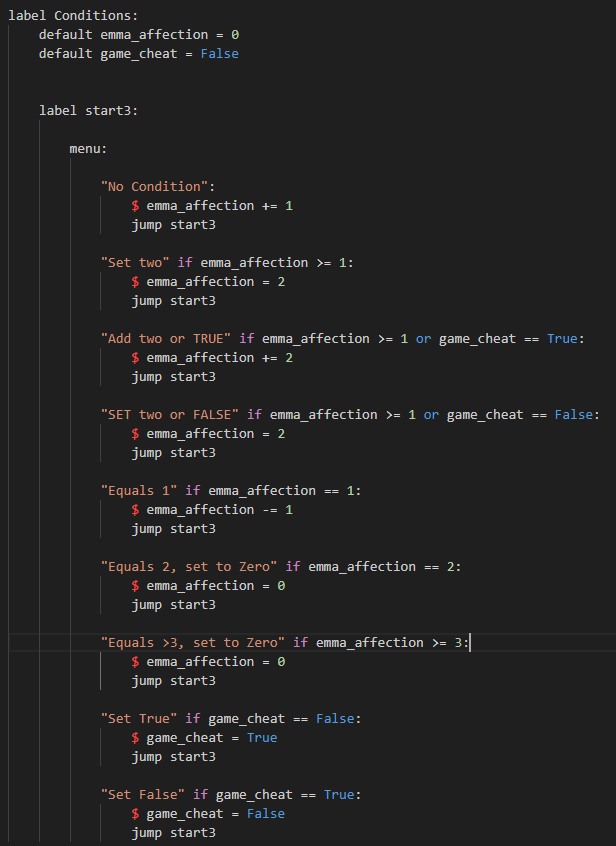Click the "Add two or TRUE" string
Viewport: 616px width, 846px height.
point(166,339)
